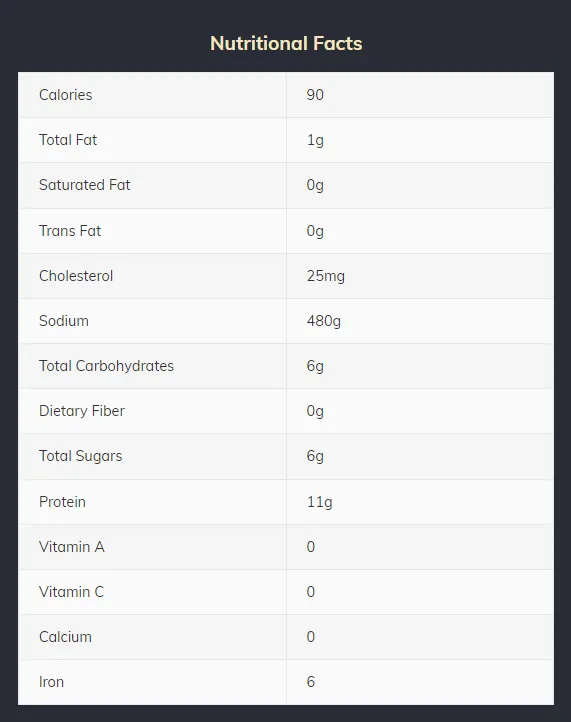The height and width of the screenshot is (722, 571).
Task: Click the 480g sodium value
Action: pos(324,321)
